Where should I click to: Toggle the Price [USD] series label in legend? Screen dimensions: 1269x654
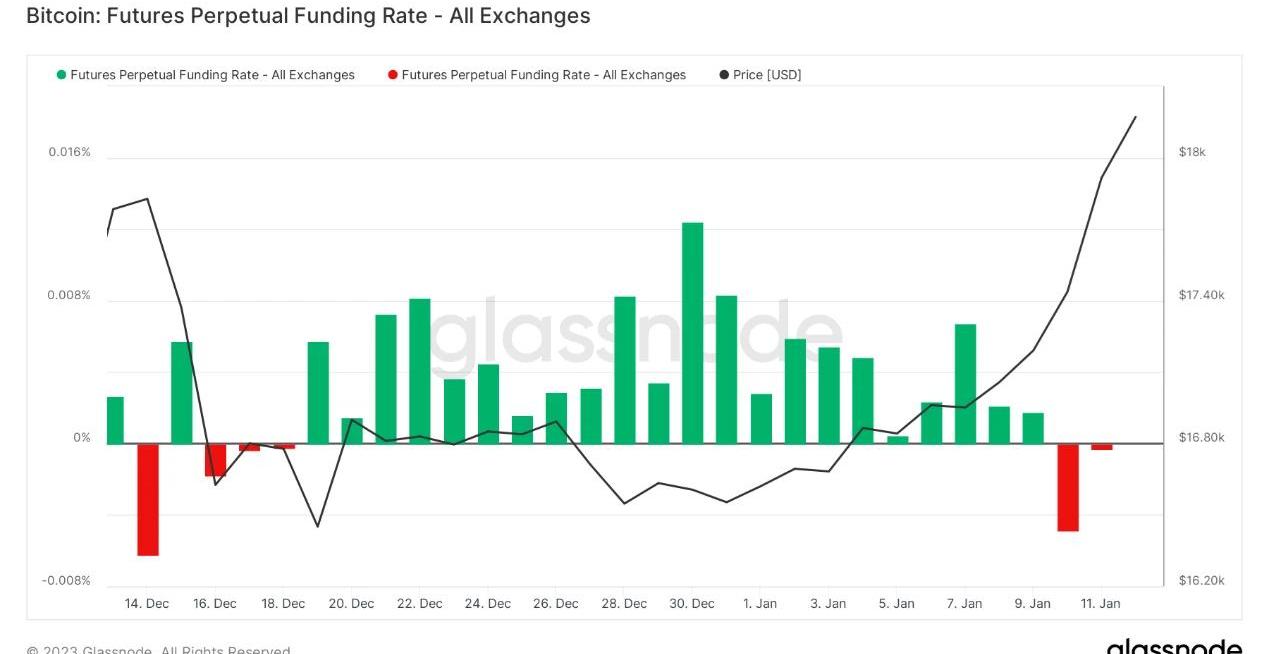pyautogui.click(x=767, y=75)
